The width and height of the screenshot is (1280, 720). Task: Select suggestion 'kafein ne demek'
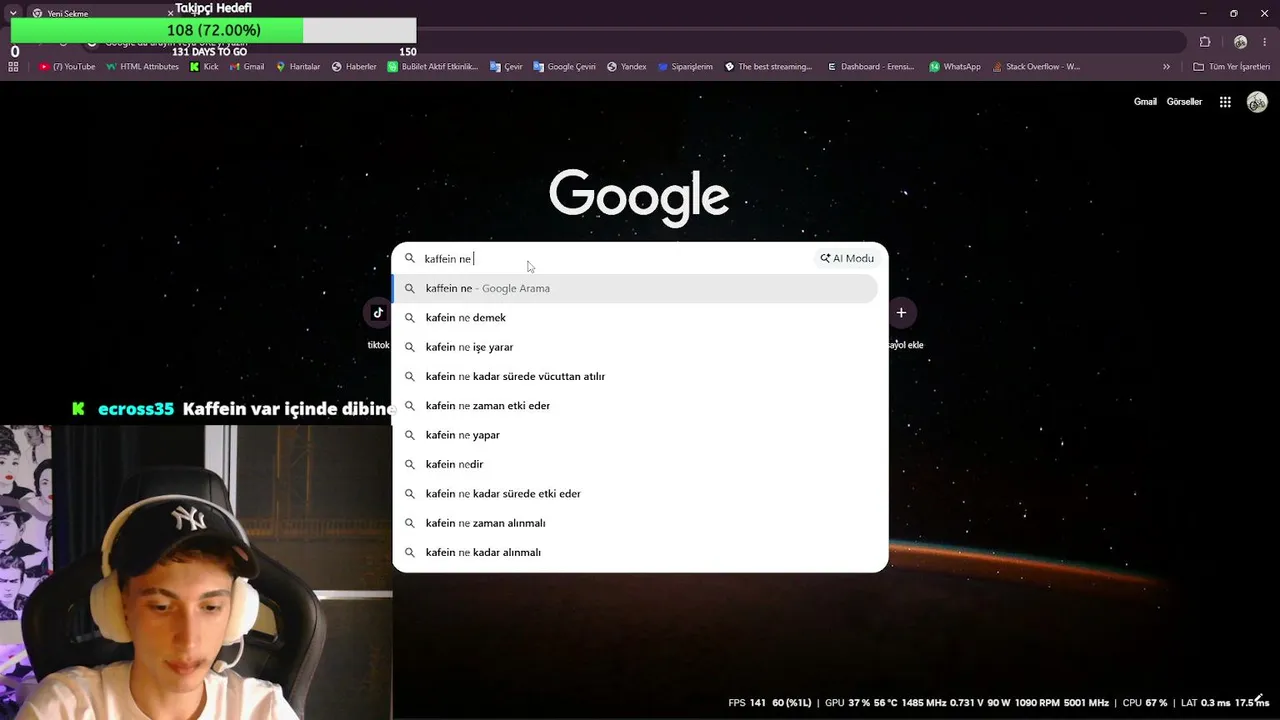[x=635, y=318]
